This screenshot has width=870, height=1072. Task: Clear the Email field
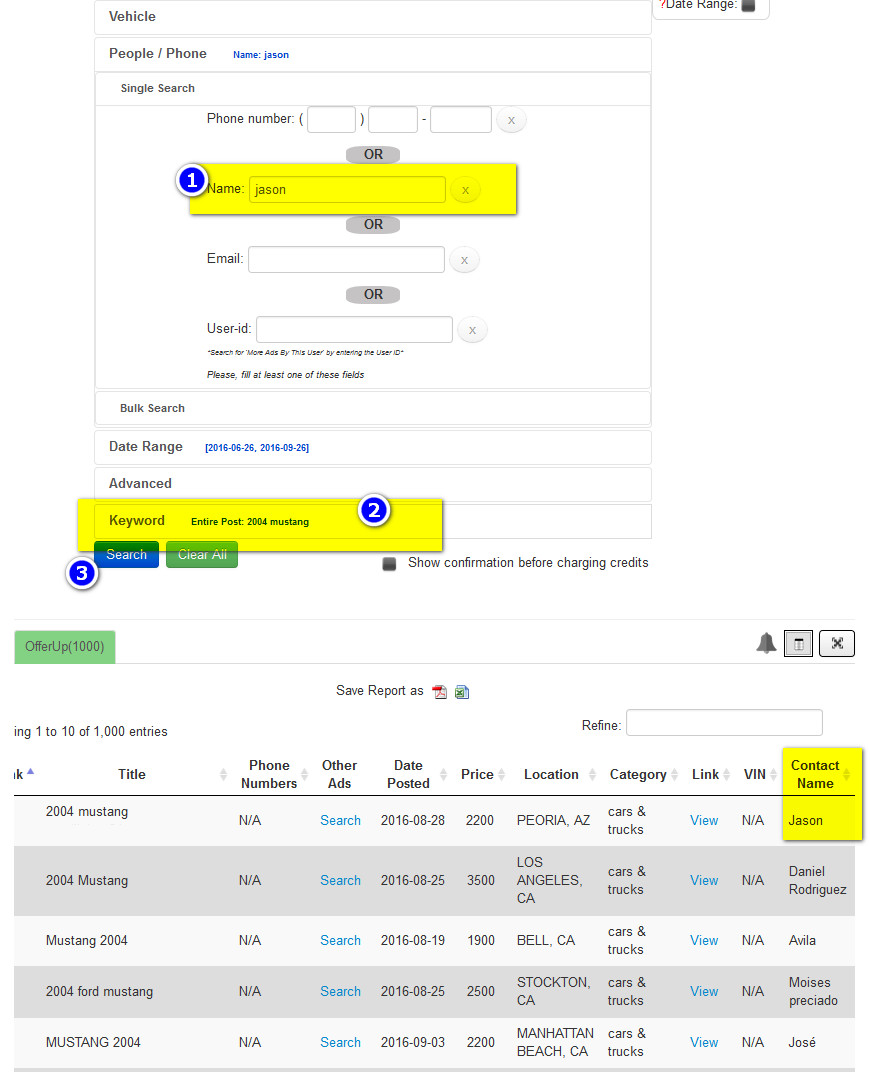(465, 260)
